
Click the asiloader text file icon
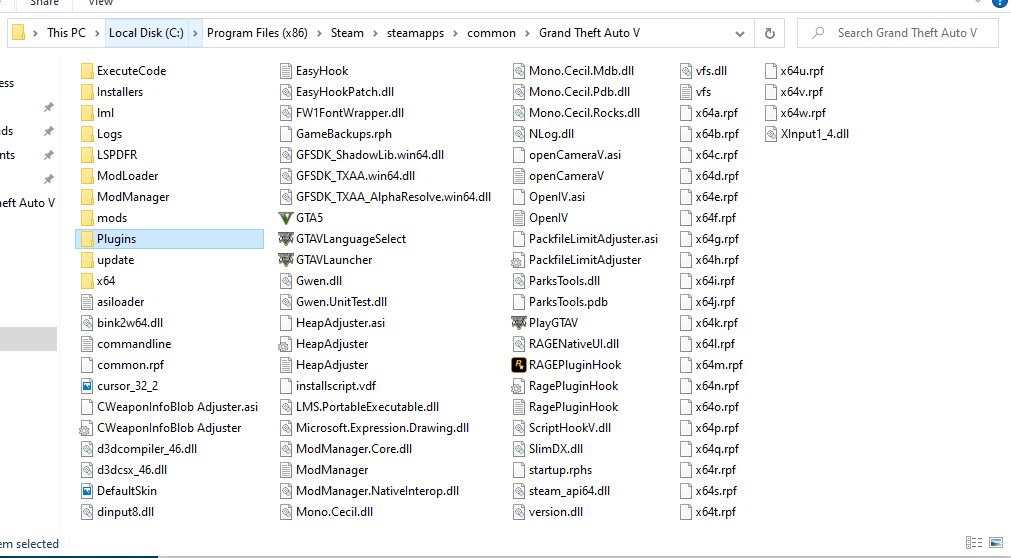pos(87,302)
